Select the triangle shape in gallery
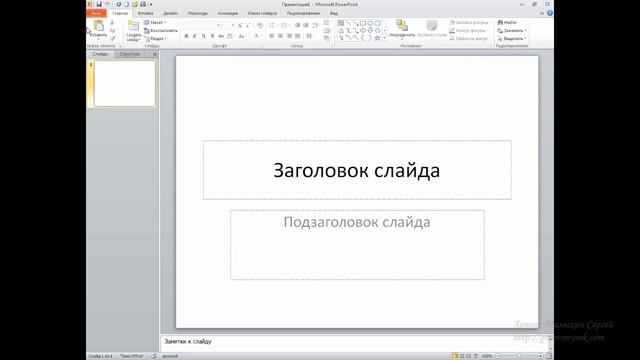 (x=341, y=31)
